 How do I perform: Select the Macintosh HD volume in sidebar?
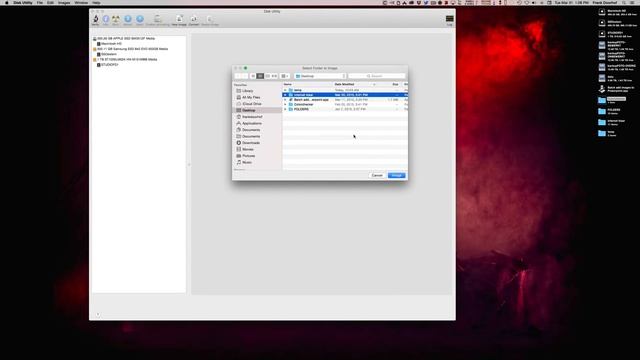click(x=109, y=44)
